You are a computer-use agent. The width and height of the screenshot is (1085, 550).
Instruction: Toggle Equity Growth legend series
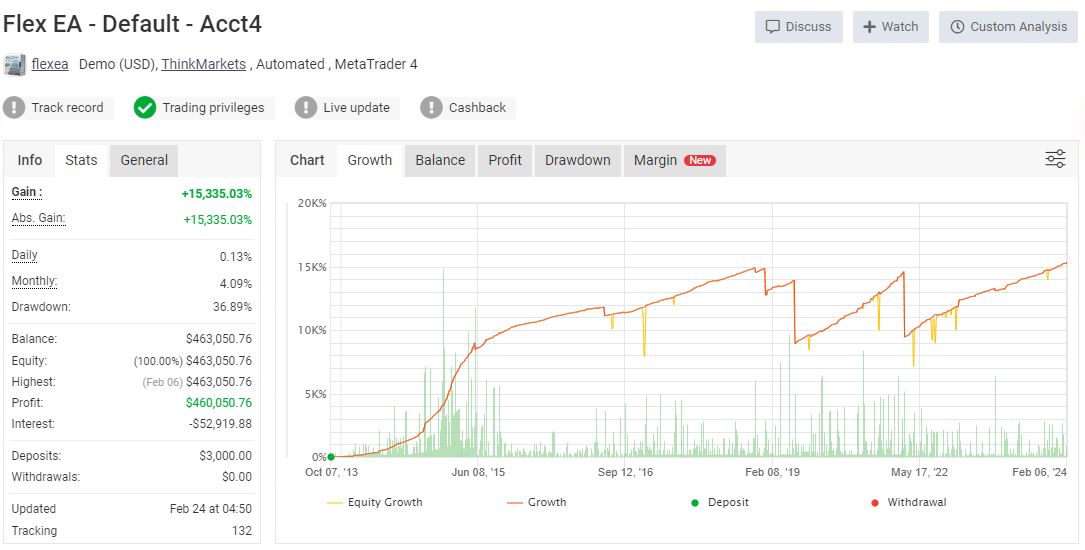click(x=374, y=502)
